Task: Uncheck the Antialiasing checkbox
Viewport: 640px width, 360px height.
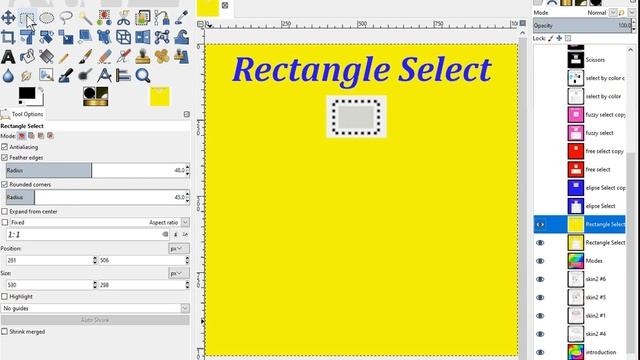Action: coord(4,147)
